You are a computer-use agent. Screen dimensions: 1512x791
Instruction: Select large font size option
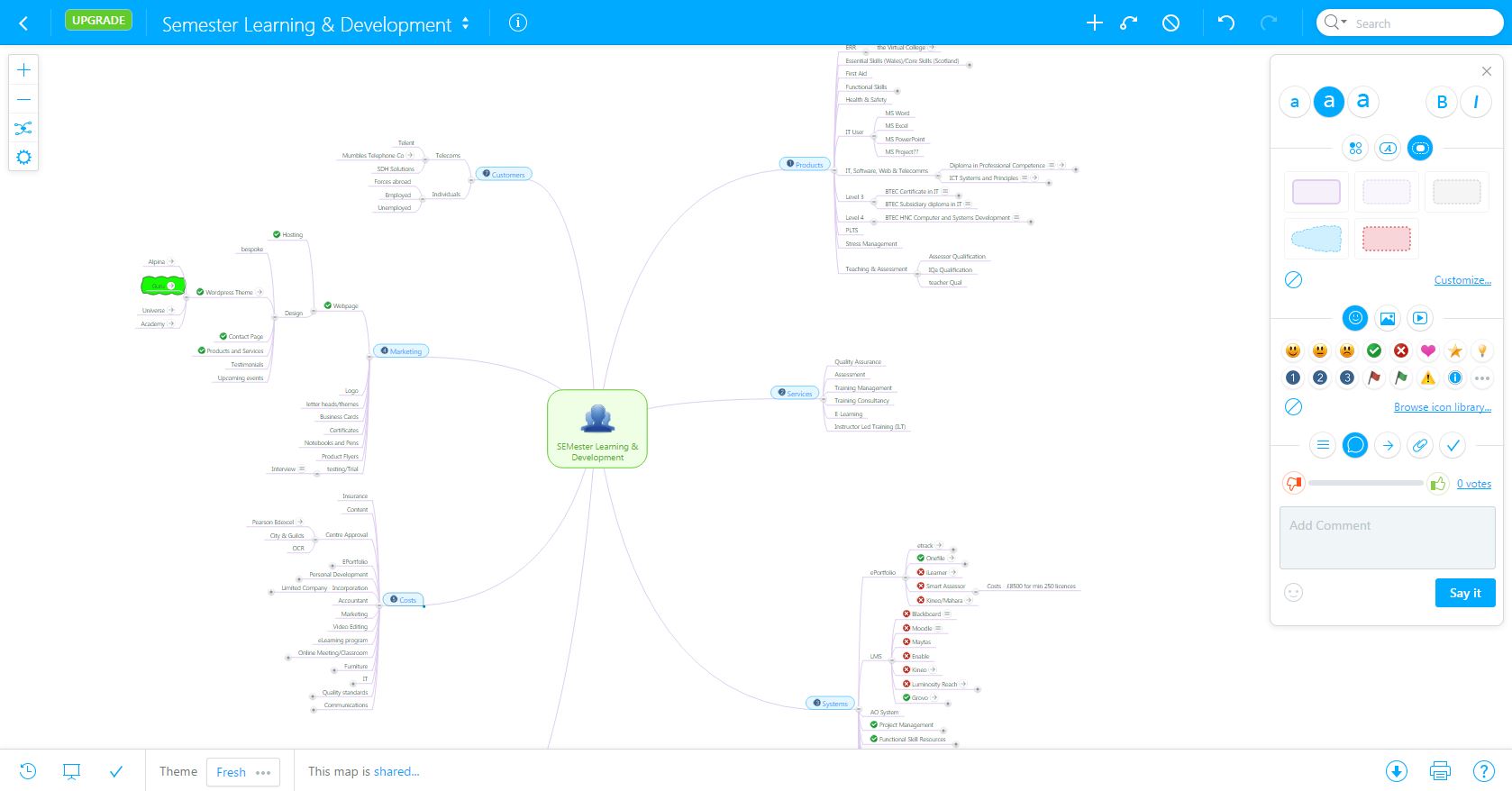(1363, 102)
